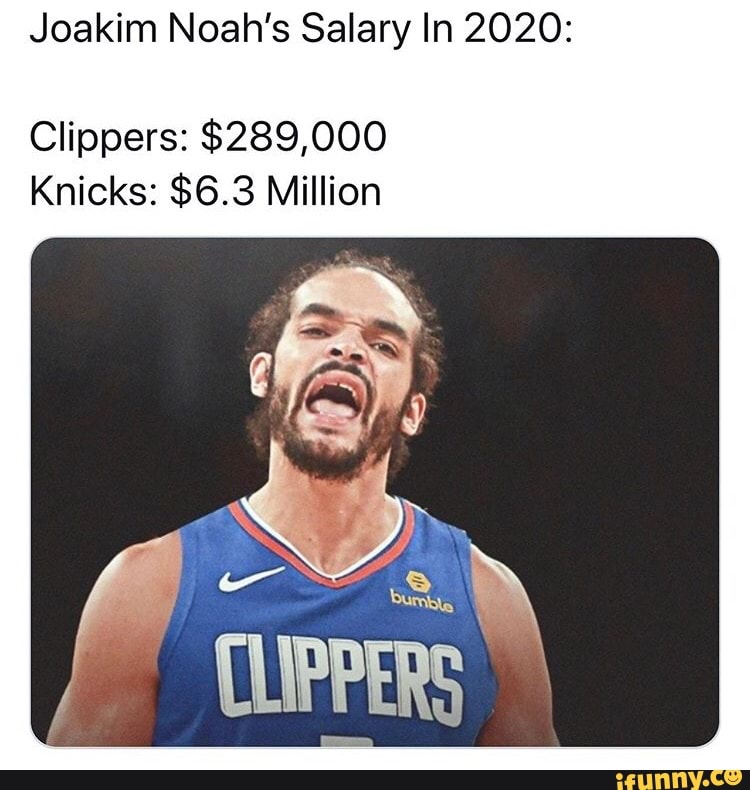Select the ifunny.co watermark text

pos(679,778)
